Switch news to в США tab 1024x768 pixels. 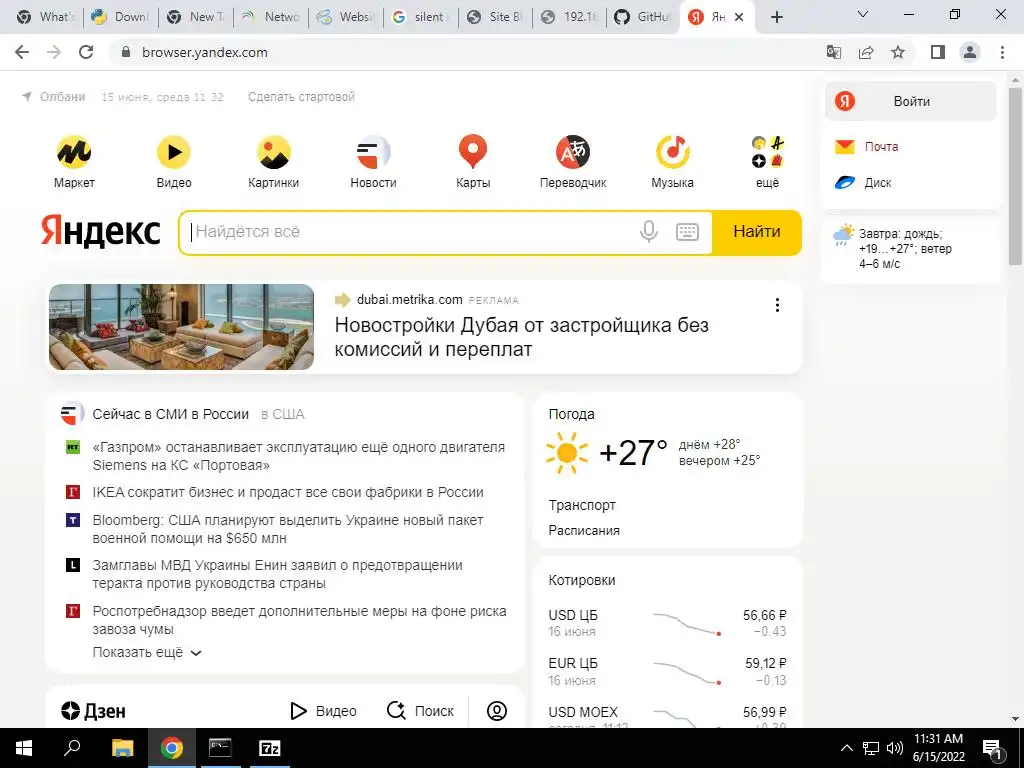pyautogui.click(x=282, y=415)
